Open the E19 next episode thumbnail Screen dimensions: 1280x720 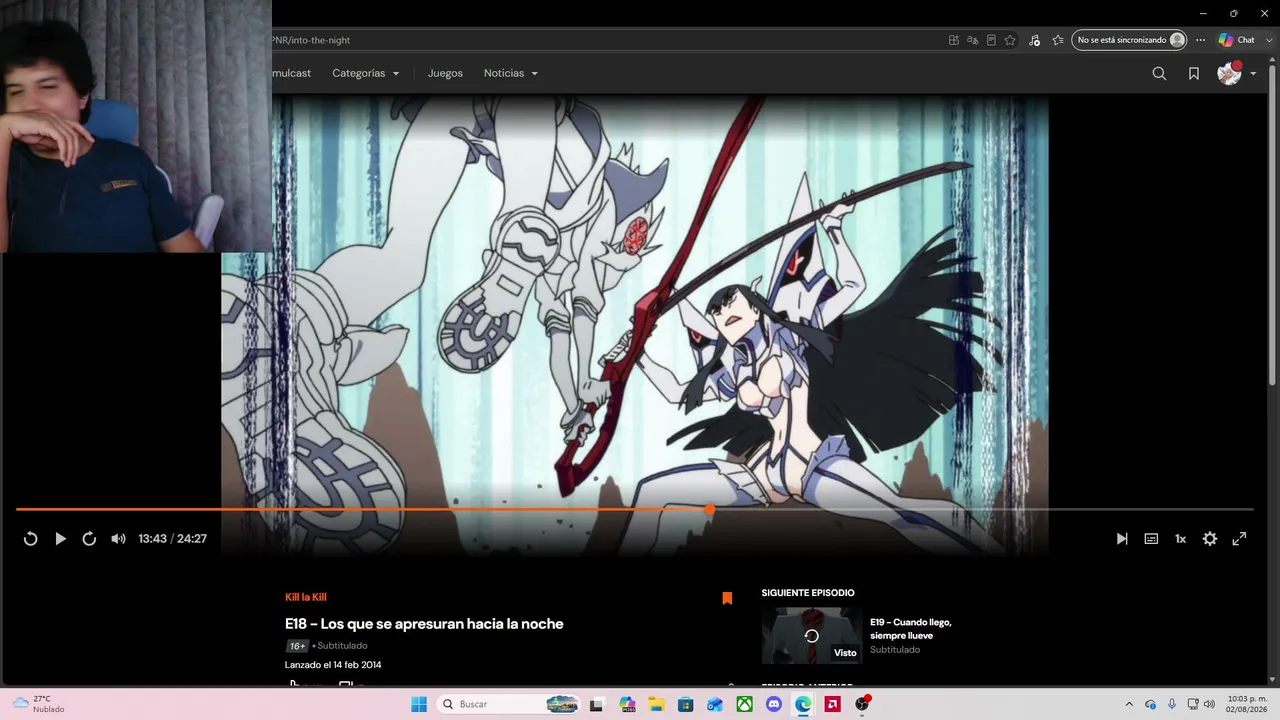812,635
